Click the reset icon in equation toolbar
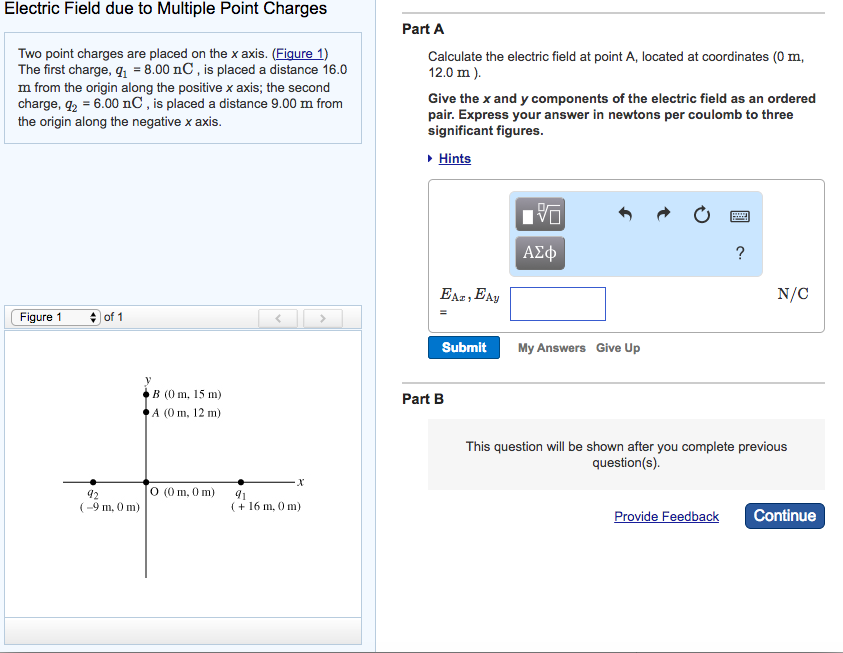The width and height of the screenshot is (843, 653). pos(701,213)
